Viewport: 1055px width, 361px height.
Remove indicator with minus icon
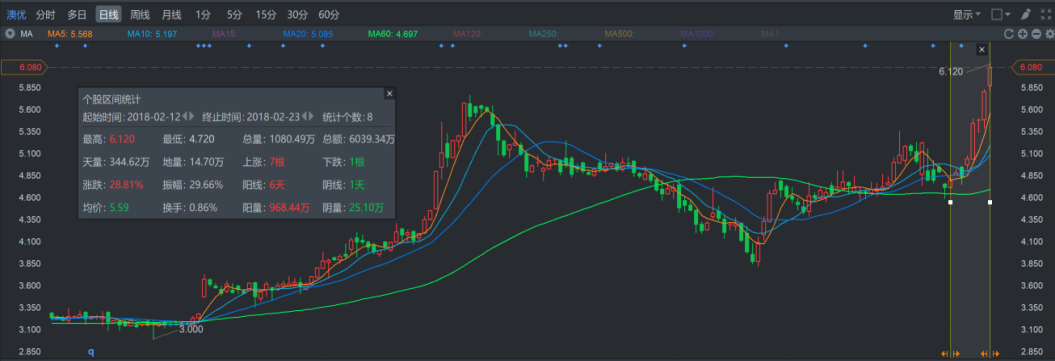tap(1036, 34)
